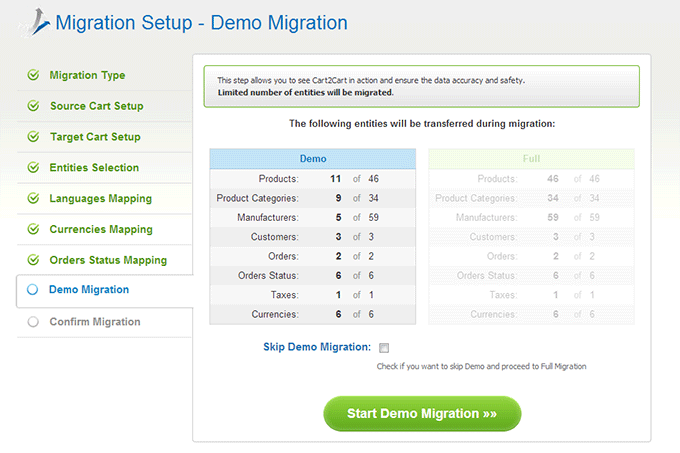Go to the Target Cart Setup step

pos(95,137)
